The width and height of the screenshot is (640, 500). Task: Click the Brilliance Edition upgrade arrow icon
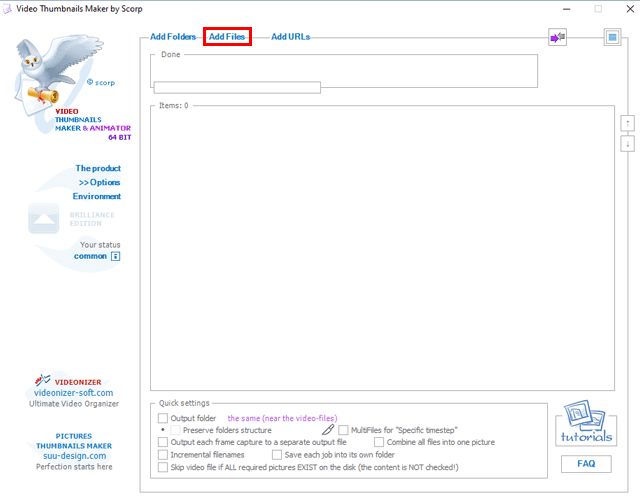pyautogui.click(x=44, y=219)
